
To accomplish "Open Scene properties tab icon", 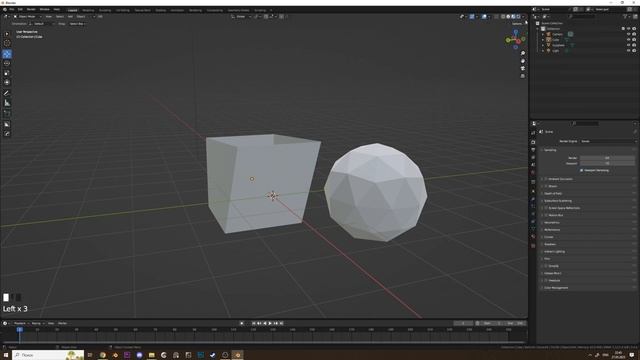I will pyautogui.click(x=533, y=164).
